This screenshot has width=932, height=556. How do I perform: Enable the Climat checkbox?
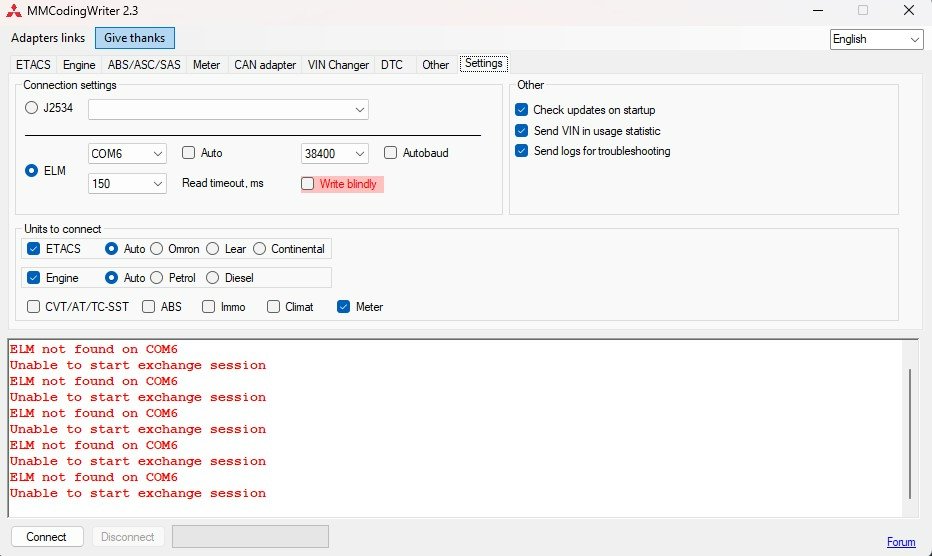tap(273, 307)
